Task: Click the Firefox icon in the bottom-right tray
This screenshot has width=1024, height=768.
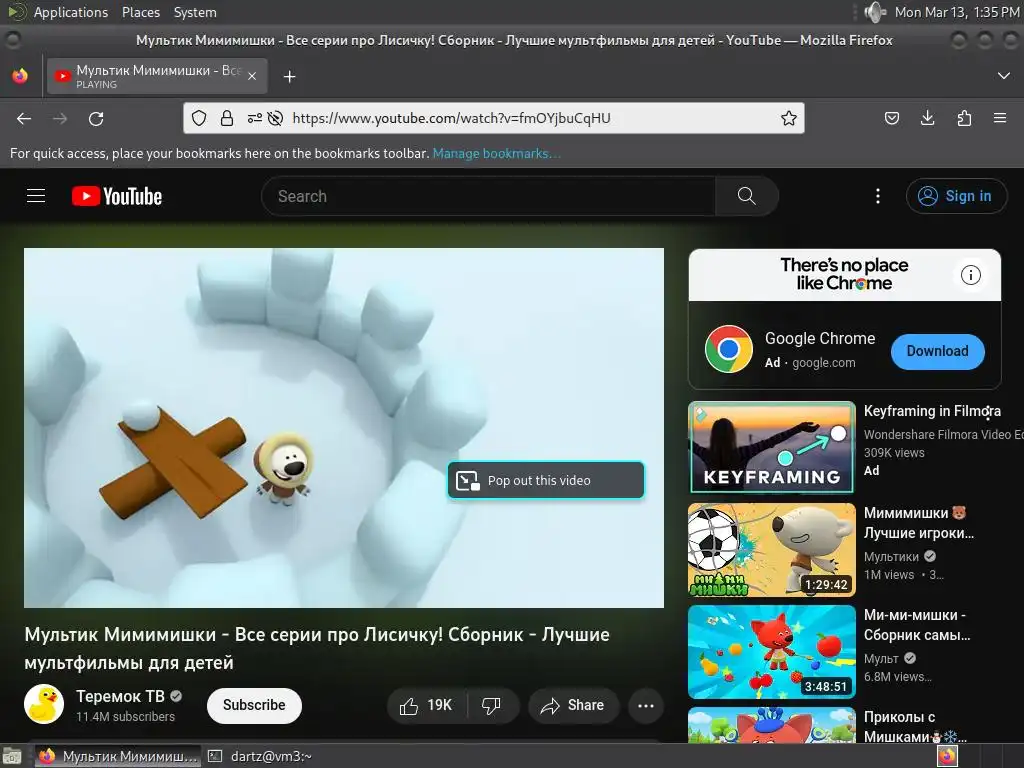Action: (947, 756)
